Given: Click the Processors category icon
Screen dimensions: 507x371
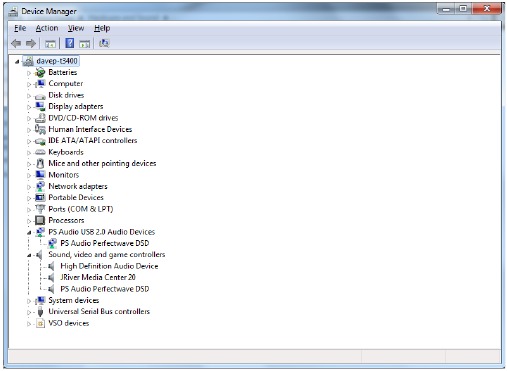Looking at the screenshot, I should pyautogui.click(x=40, y=220).
